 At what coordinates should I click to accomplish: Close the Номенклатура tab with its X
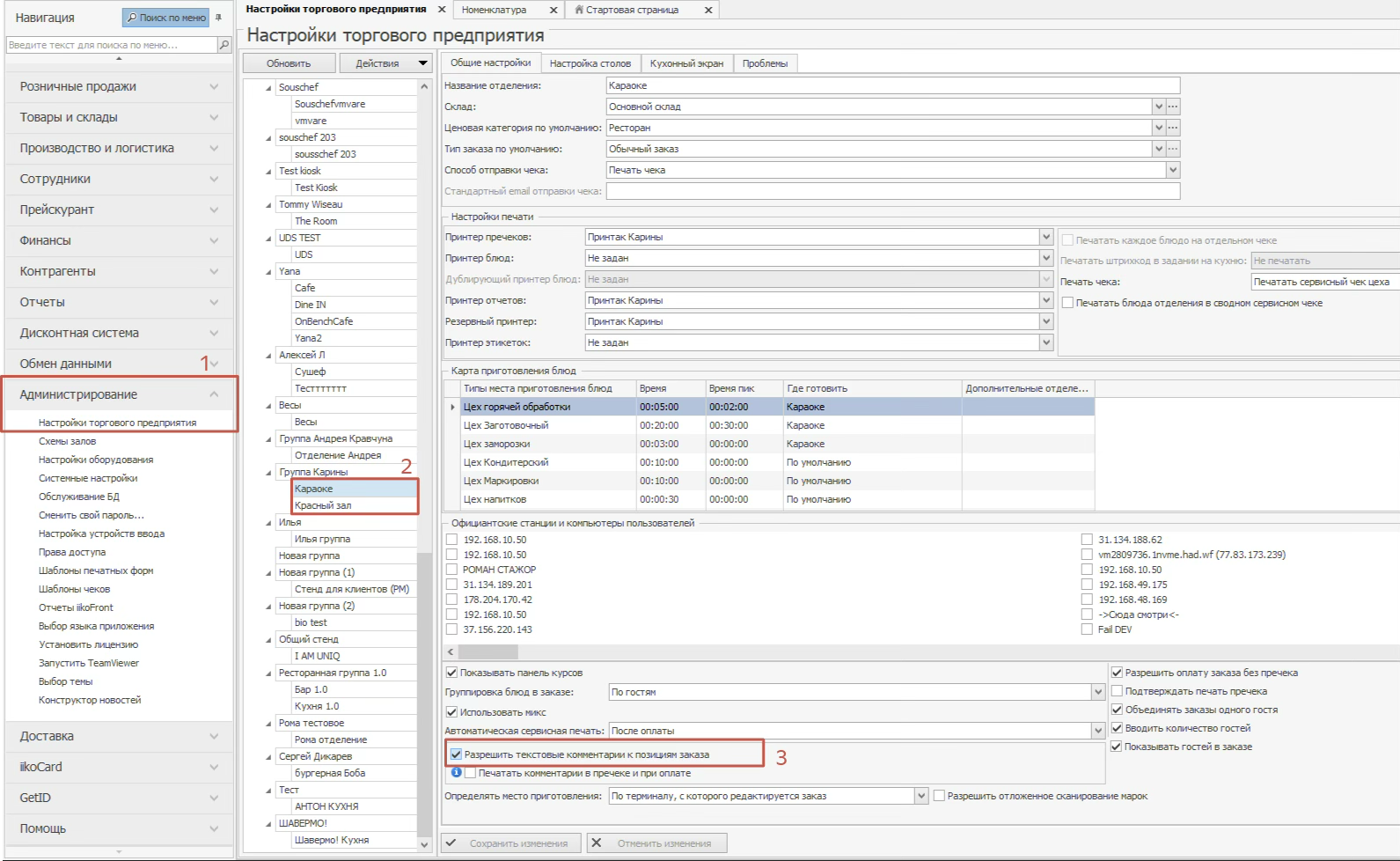553,10
